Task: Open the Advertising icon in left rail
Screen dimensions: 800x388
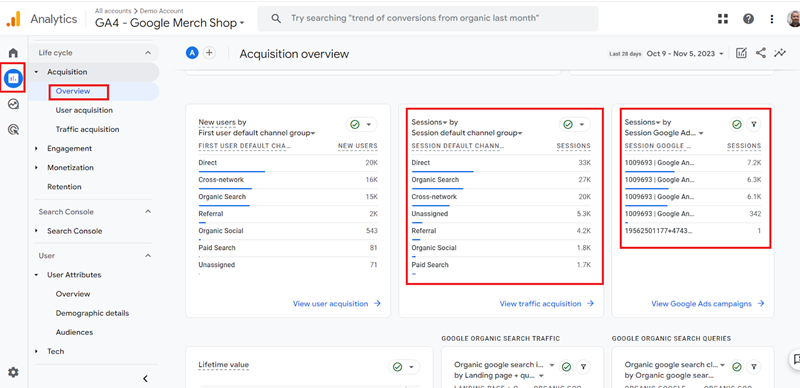Action: point(13,130)
